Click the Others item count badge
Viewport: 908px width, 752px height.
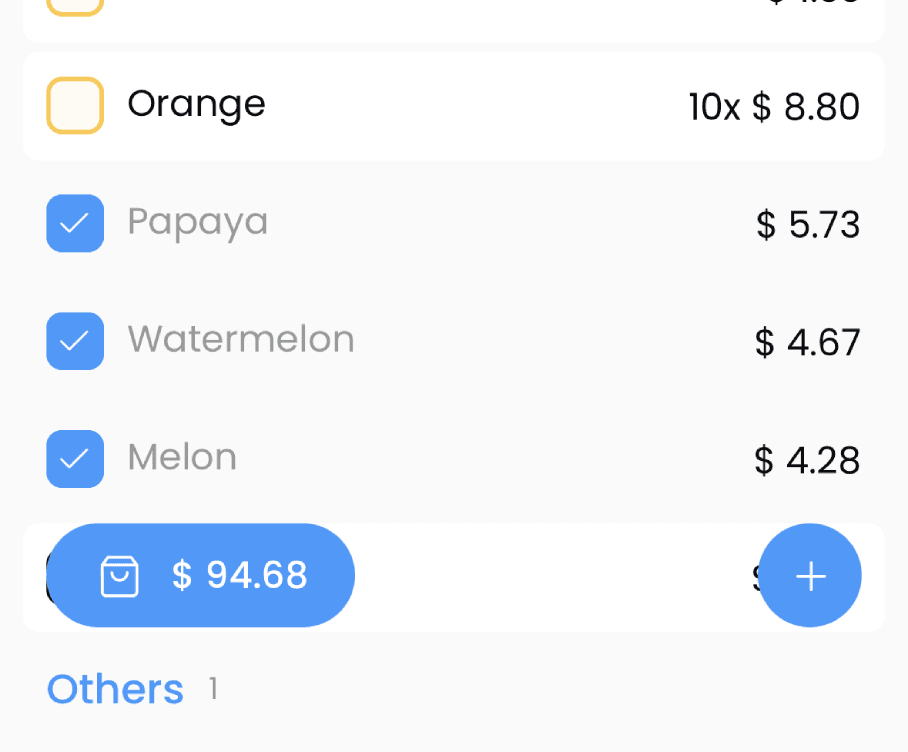click(214, 689)
